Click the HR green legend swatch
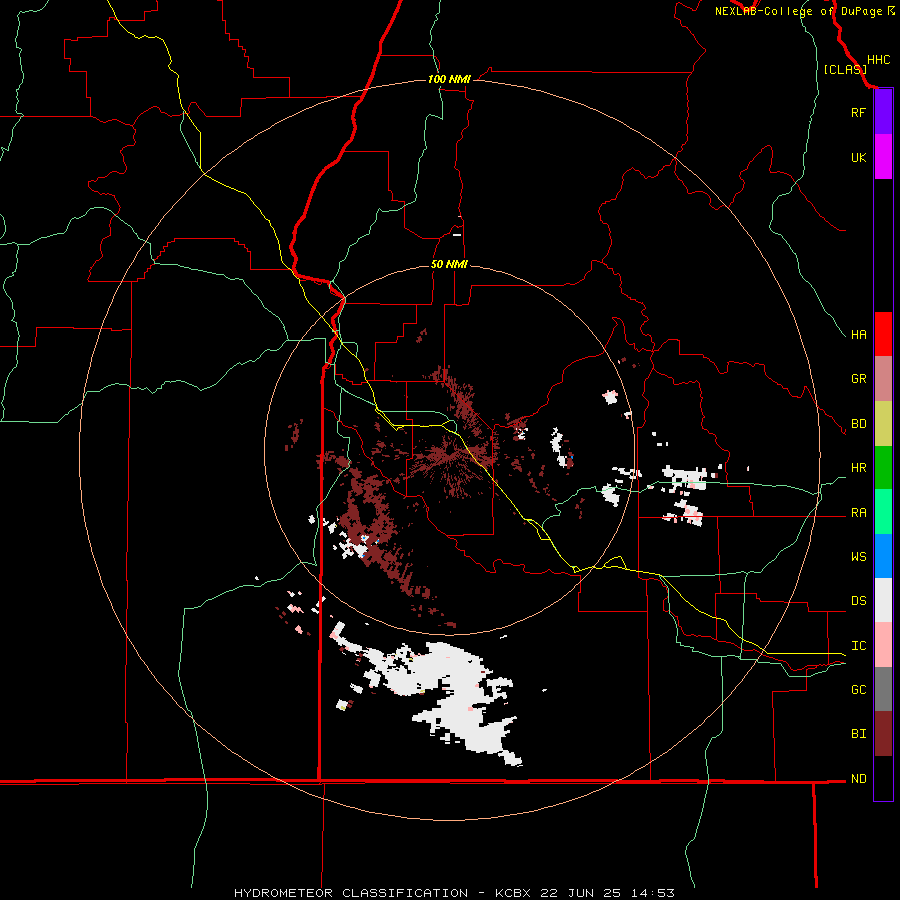Viewport: 900px width, 900px height. pos(883,468)
